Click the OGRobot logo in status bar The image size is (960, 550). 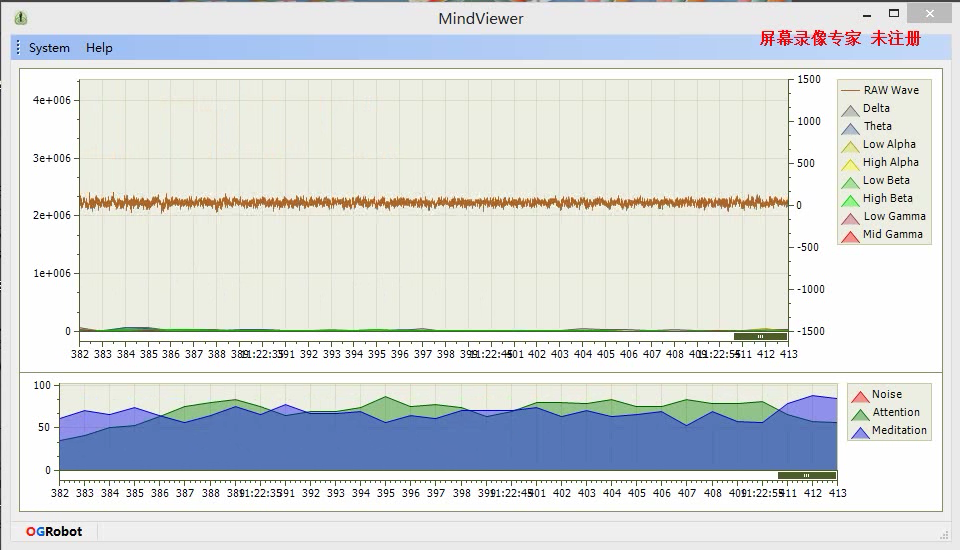pyautogui.click(x=54, y=532)
